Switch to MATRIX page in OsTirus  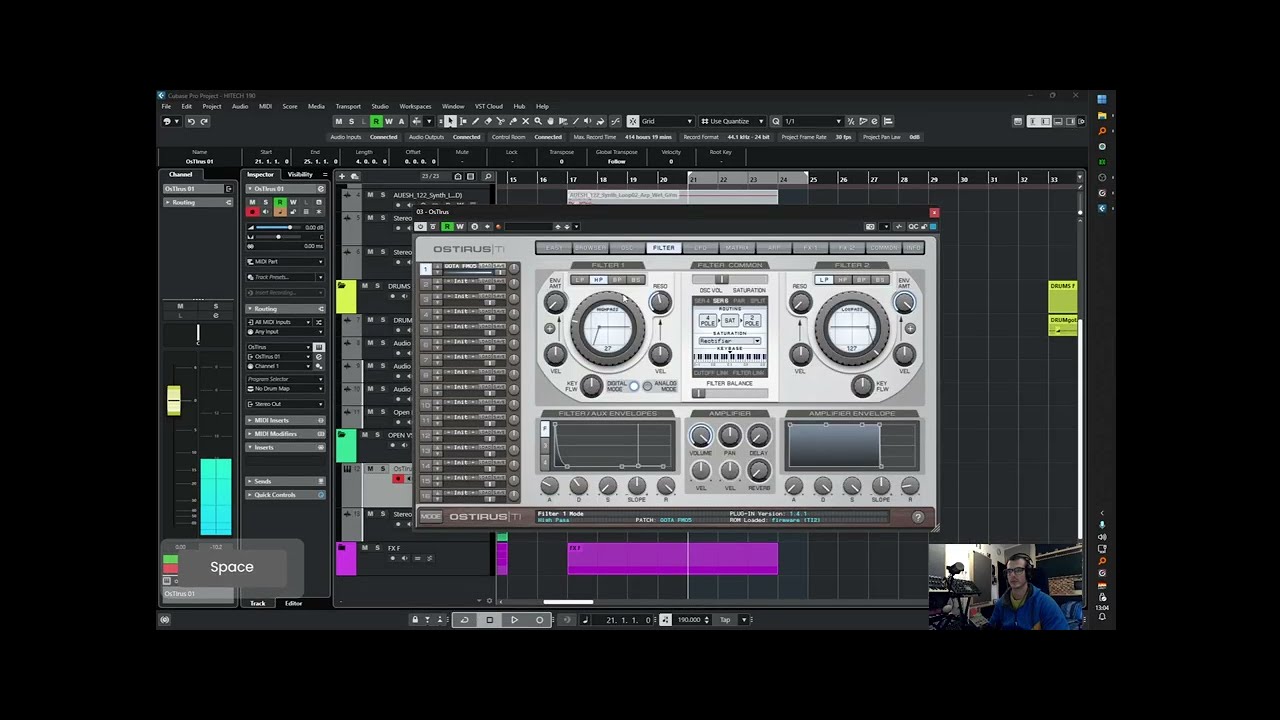(737, 247)
